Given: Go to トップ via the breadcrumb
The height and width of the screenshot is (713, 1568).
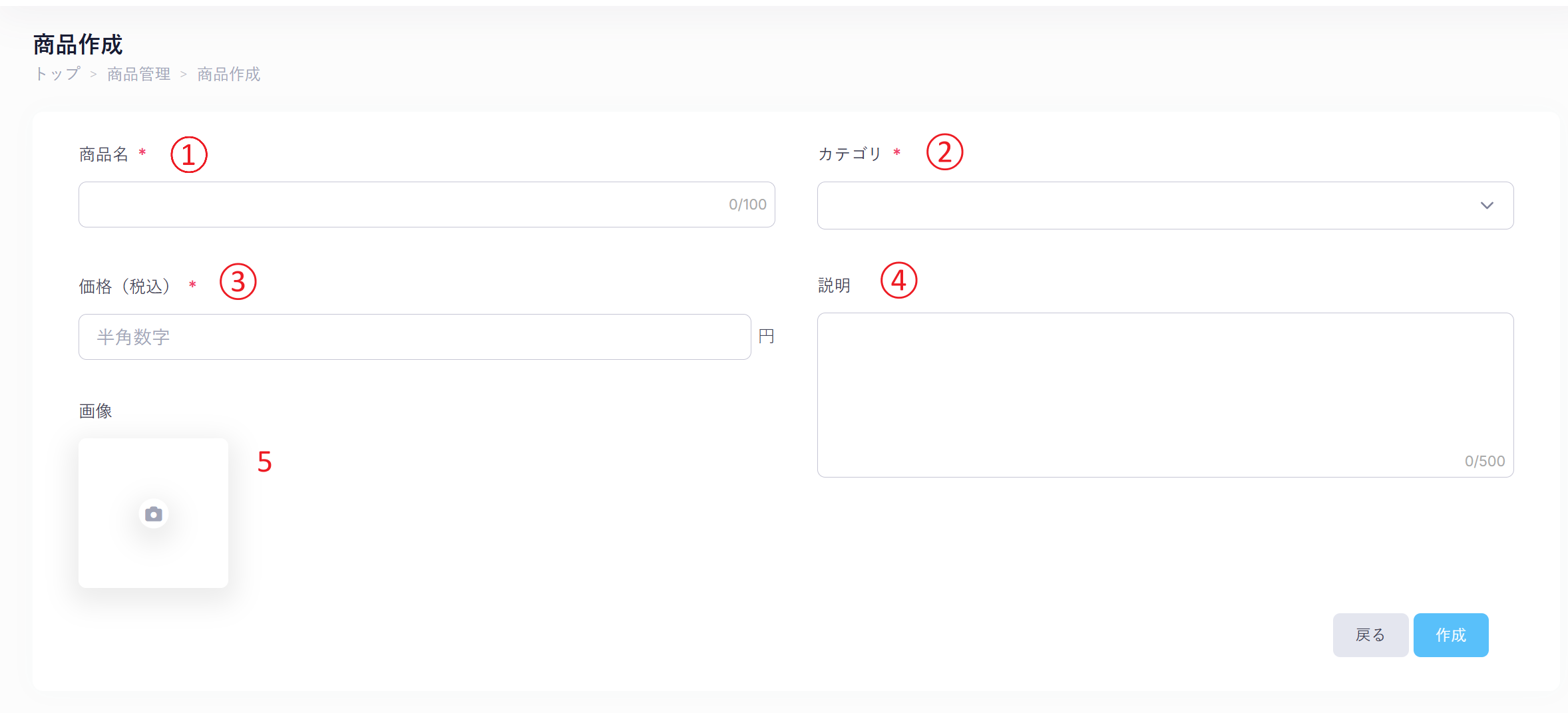Looking at the screenshot, I should point(57,74).
